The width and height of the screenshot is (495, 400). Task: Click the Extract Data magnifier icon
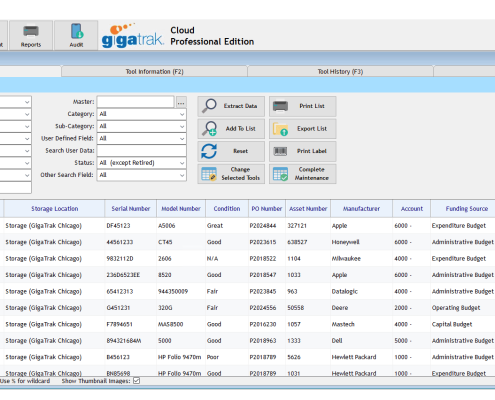point(209,106)
